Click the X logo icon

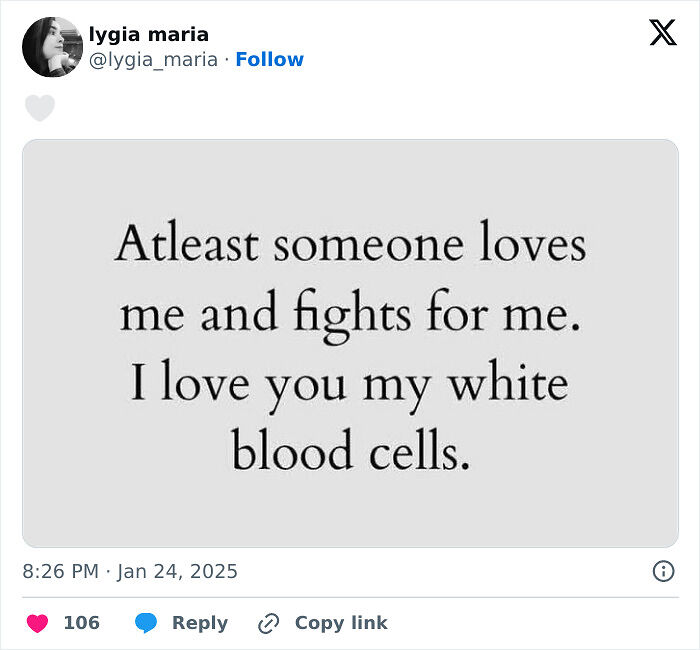click(662, 33)
